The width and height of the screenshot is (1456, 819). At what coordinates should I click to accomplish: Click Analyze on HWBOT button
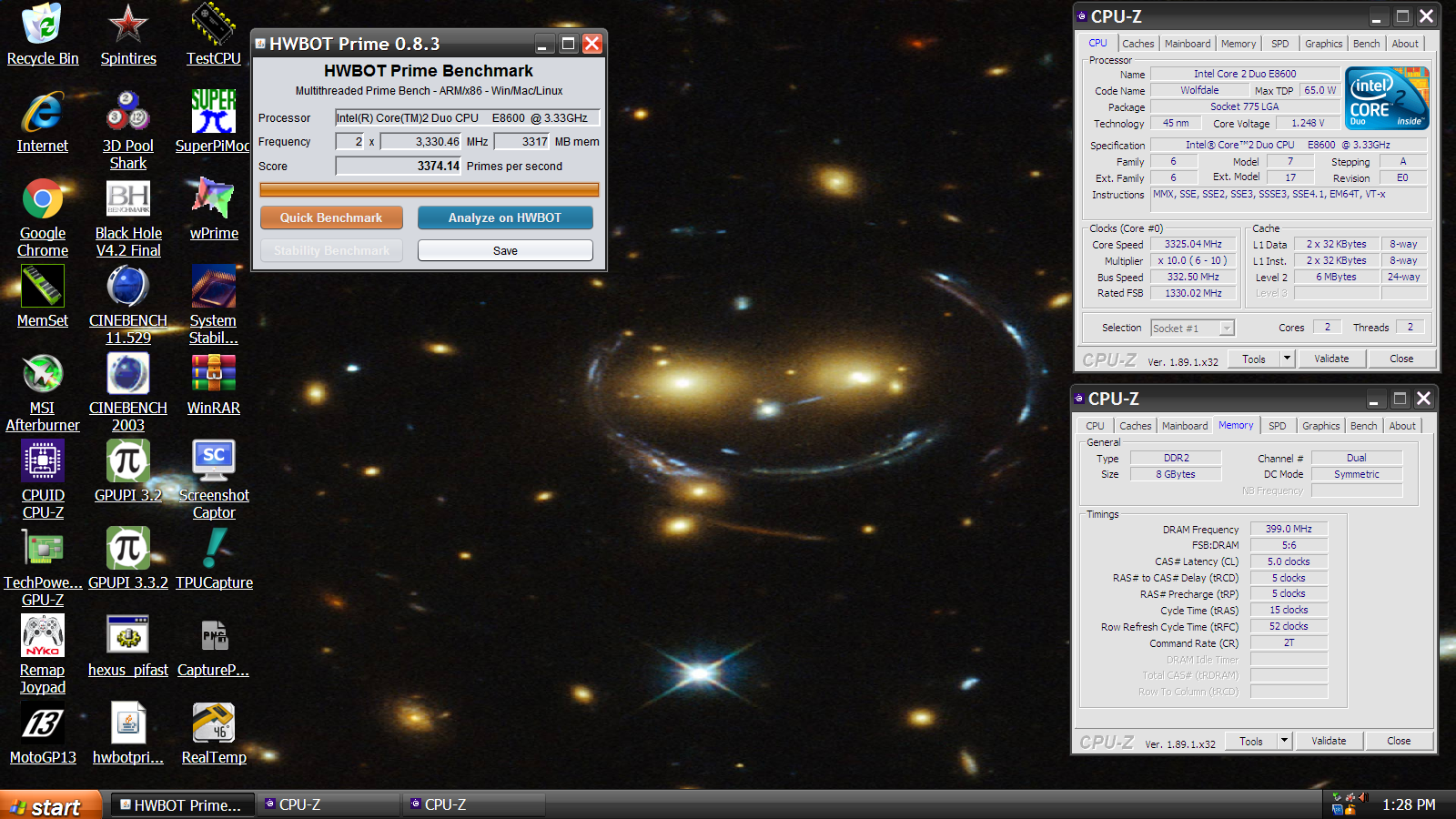coord(505,217)
